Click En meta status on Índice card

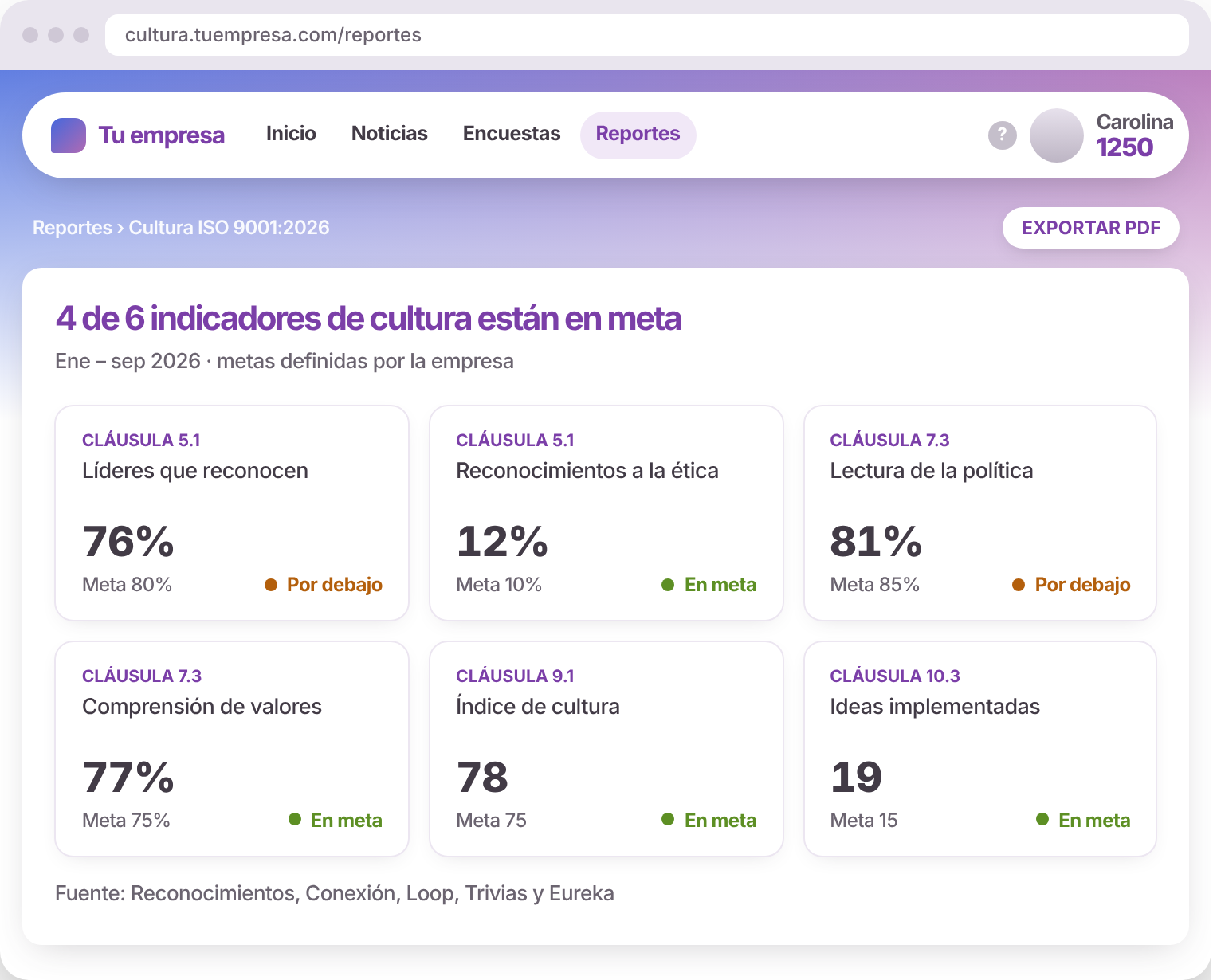pos(709,821)
